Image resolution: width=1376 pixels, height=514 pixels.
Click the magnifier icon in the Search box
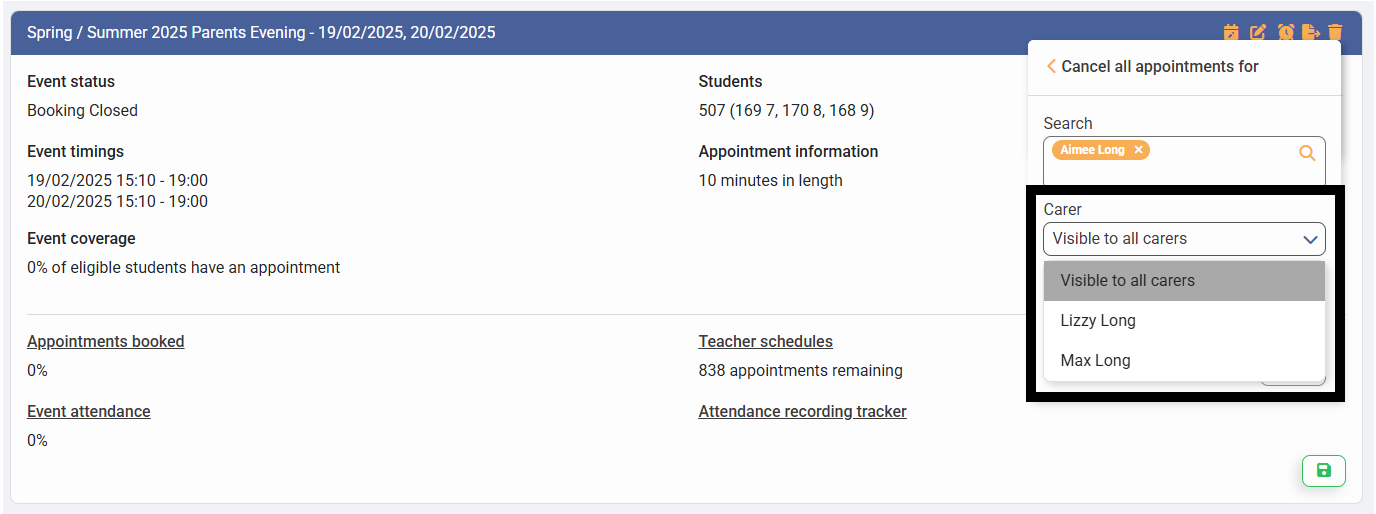[x=1307, y=153]
